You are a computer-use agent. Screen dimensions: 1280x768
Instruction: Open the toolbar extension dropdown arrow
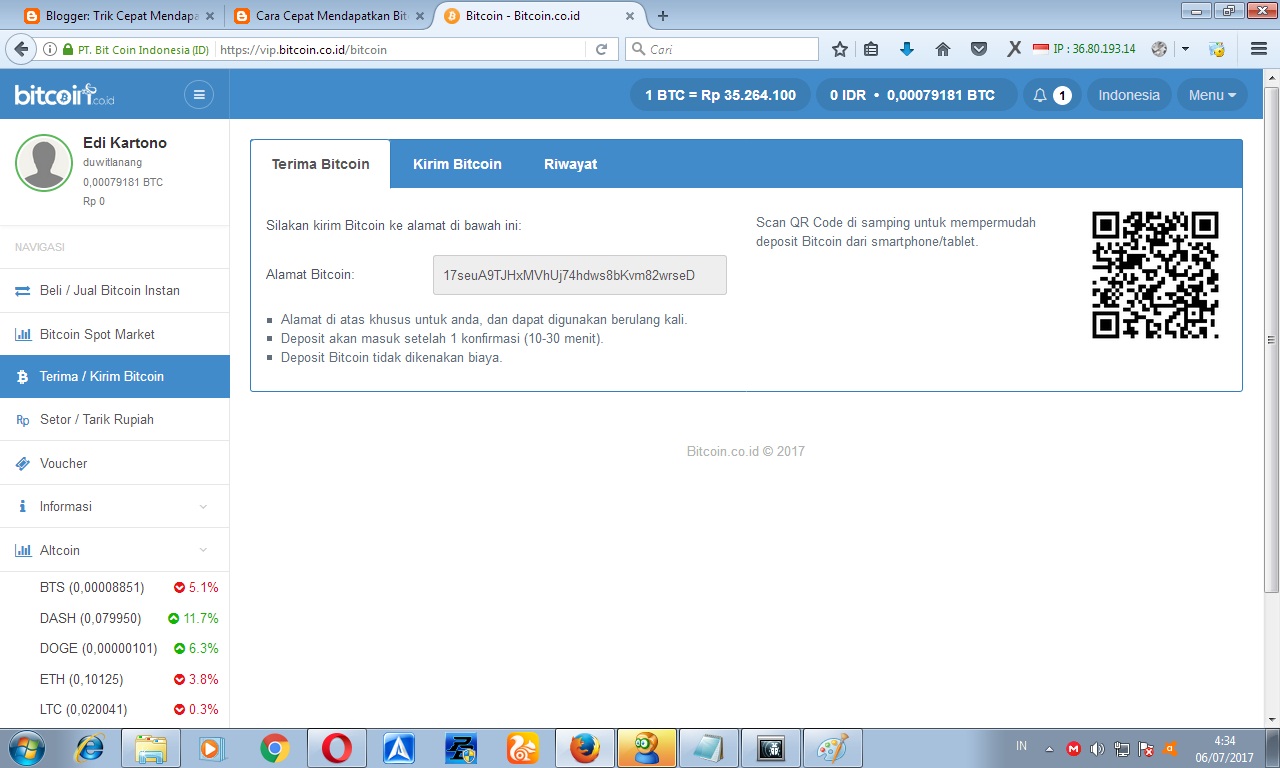click(1185, 49)
